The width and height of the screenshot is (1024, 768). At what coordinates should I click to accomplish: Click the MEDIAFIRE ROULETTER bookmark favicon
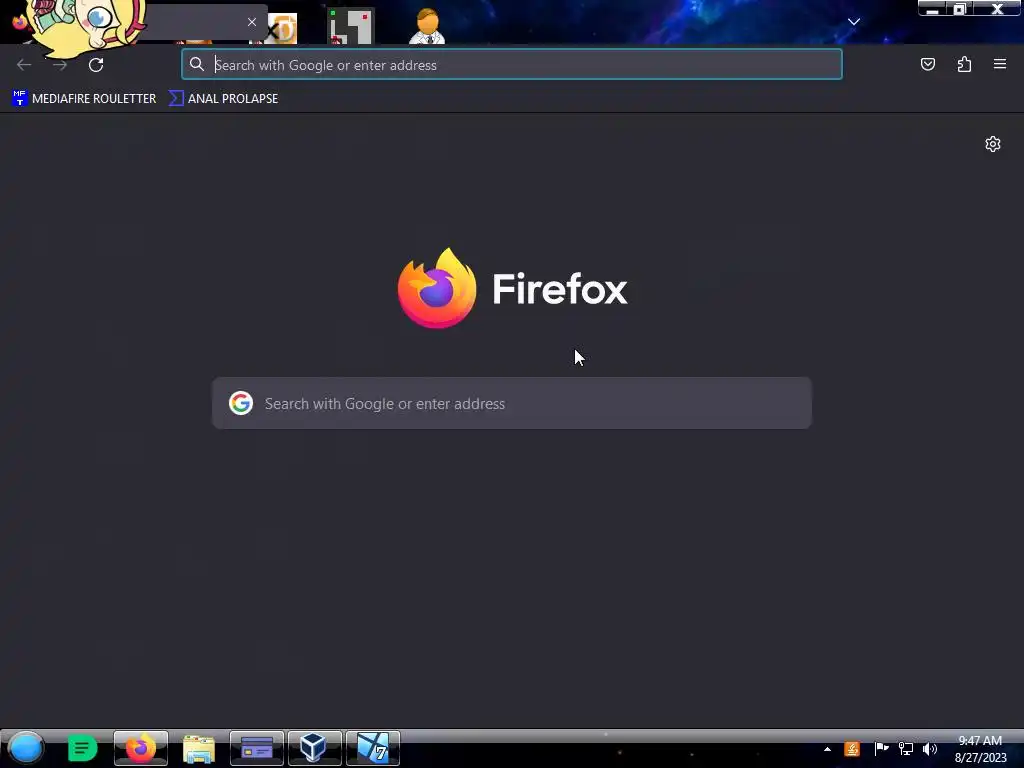[20, 98]
